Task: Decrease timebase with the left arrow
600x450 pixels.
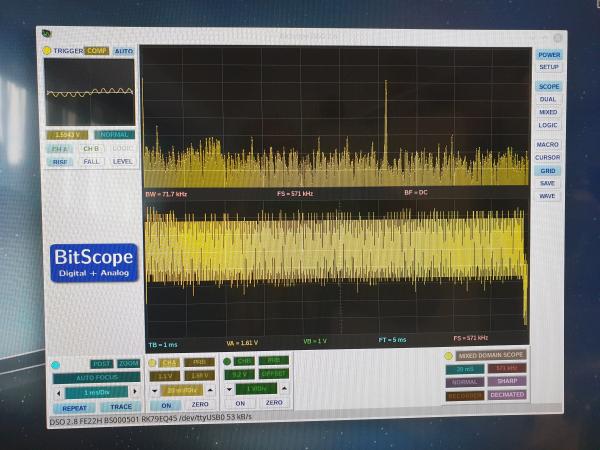Action: (59, 393)
